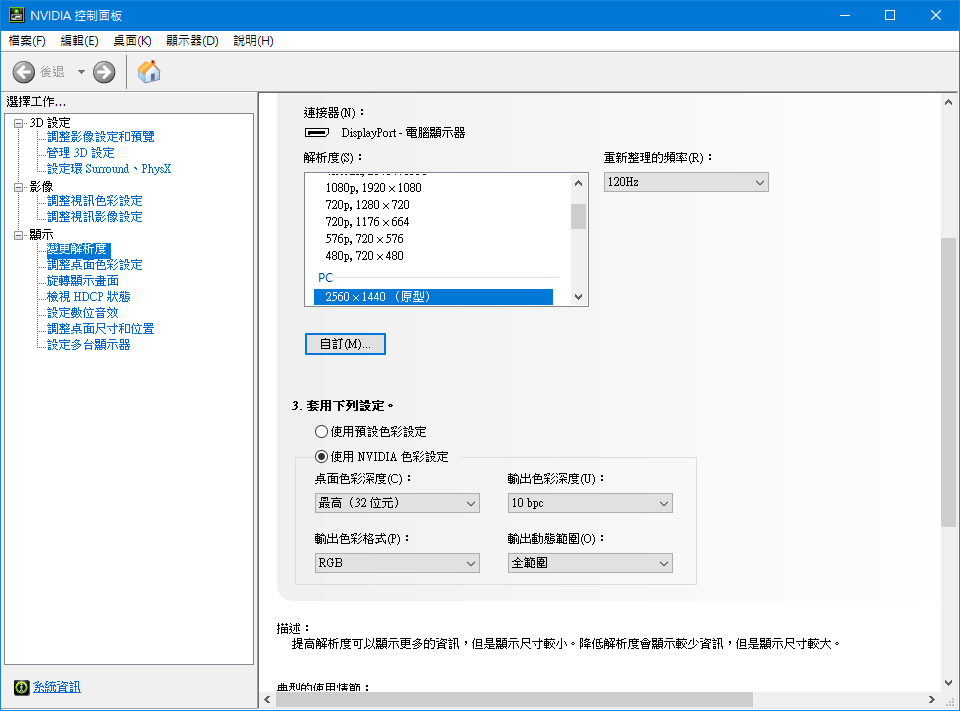Viewport: 960px width, 711px height.
Task: Click the resolution list scrollbar thumb
Action: click(579, 216)
